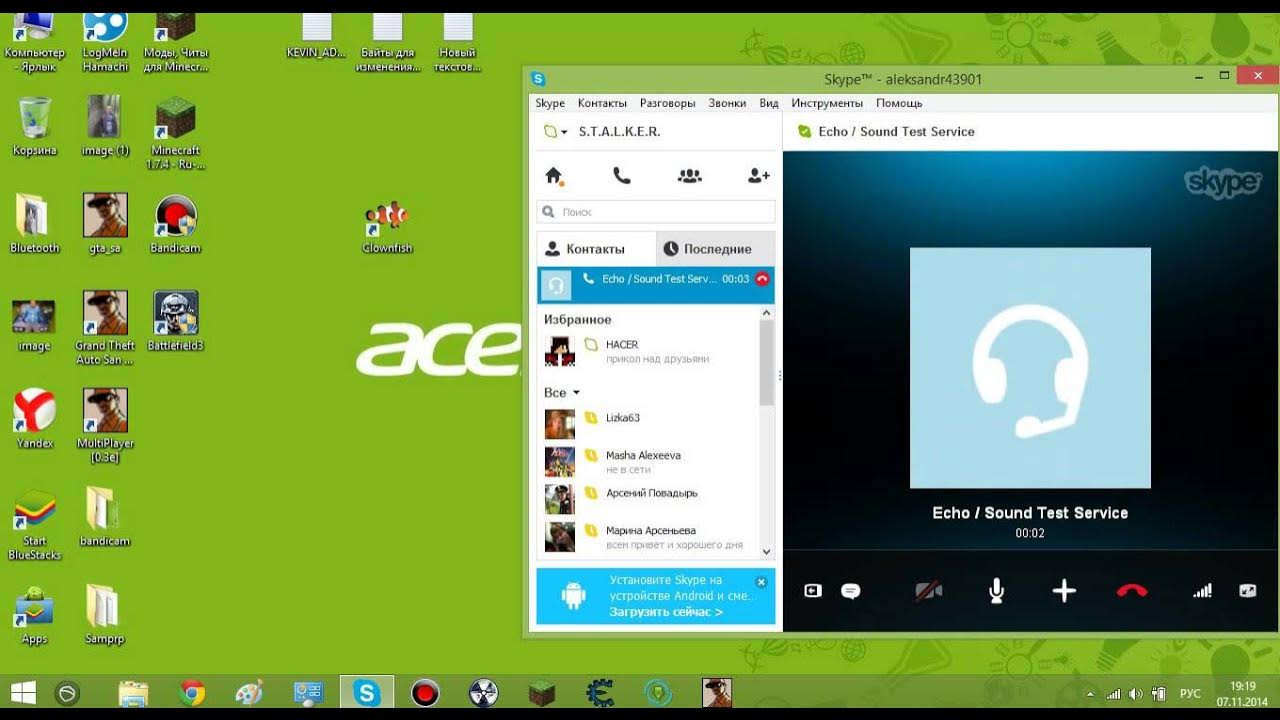Open the Корзина recycle bin icon
This screenshot has width=1280, height=720.
point(34,126)
